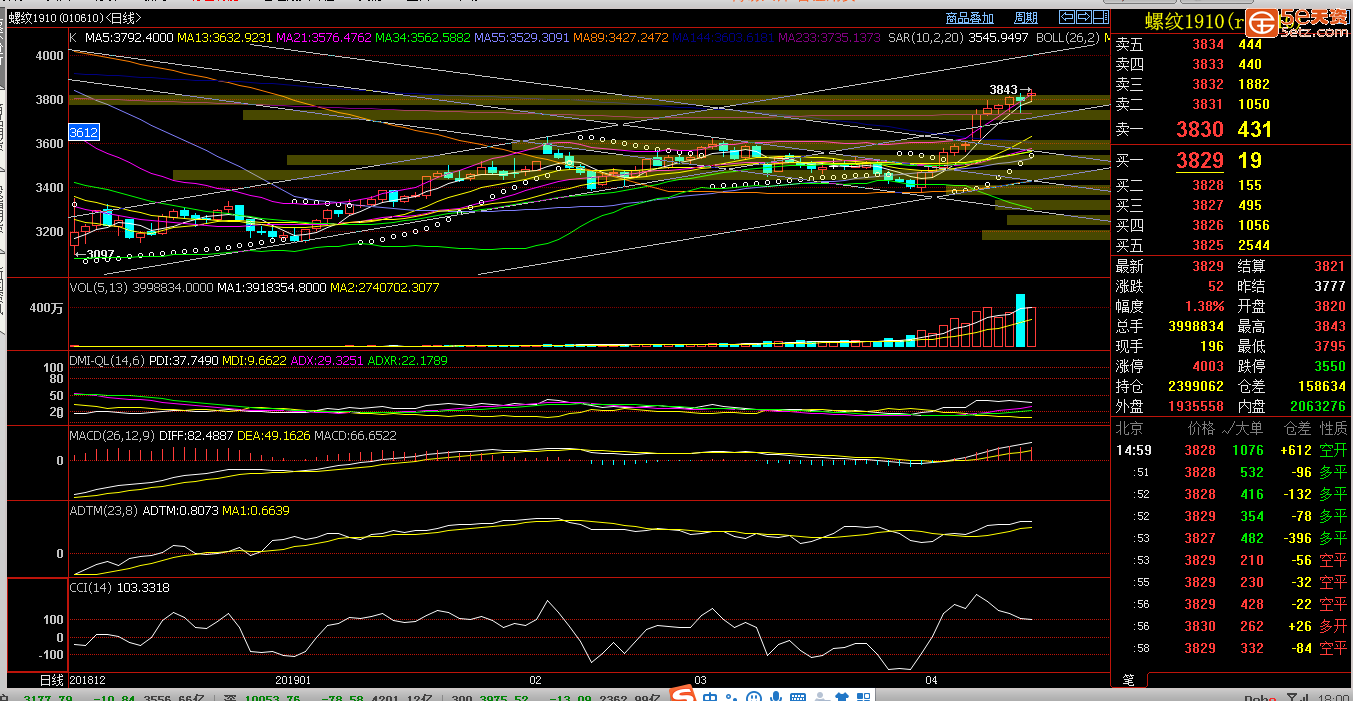
Task: Select the 14:59 trade row with 1076
Action: coord(1230,450)
